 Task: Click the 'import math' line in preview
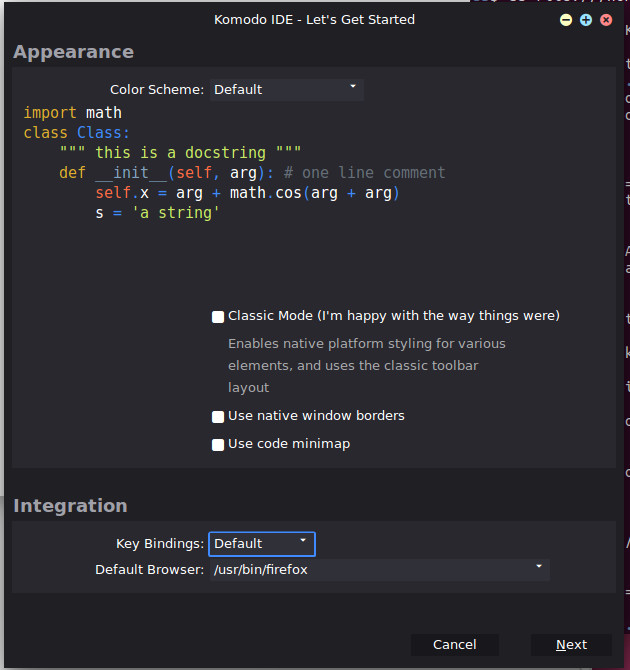pos(72,113)
